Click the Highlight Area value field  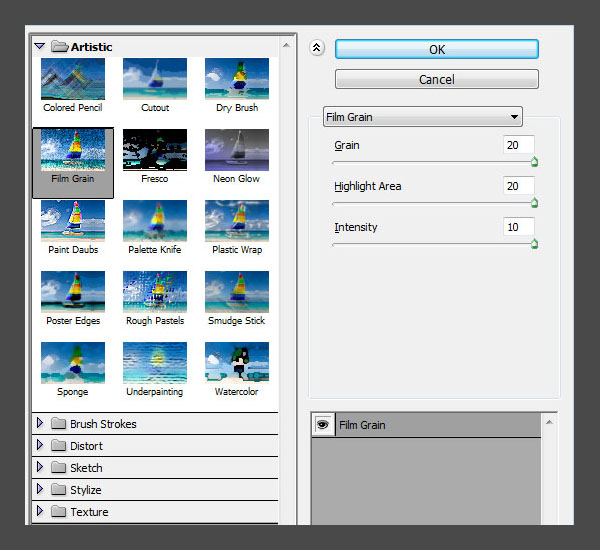(x=518, y=186)
